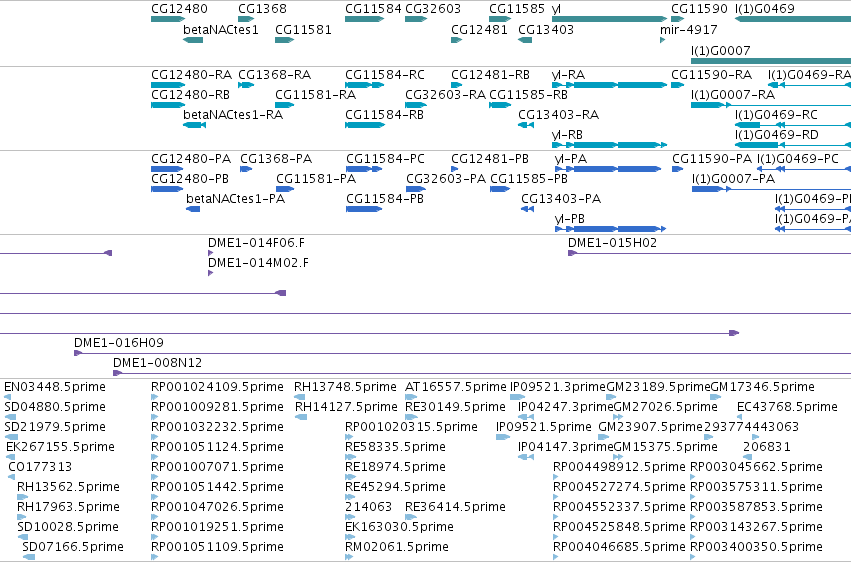The height and width of the screenshot is (562, 851).
Task: Click protein CG11584-PB
Action: [x=364, y=209]
